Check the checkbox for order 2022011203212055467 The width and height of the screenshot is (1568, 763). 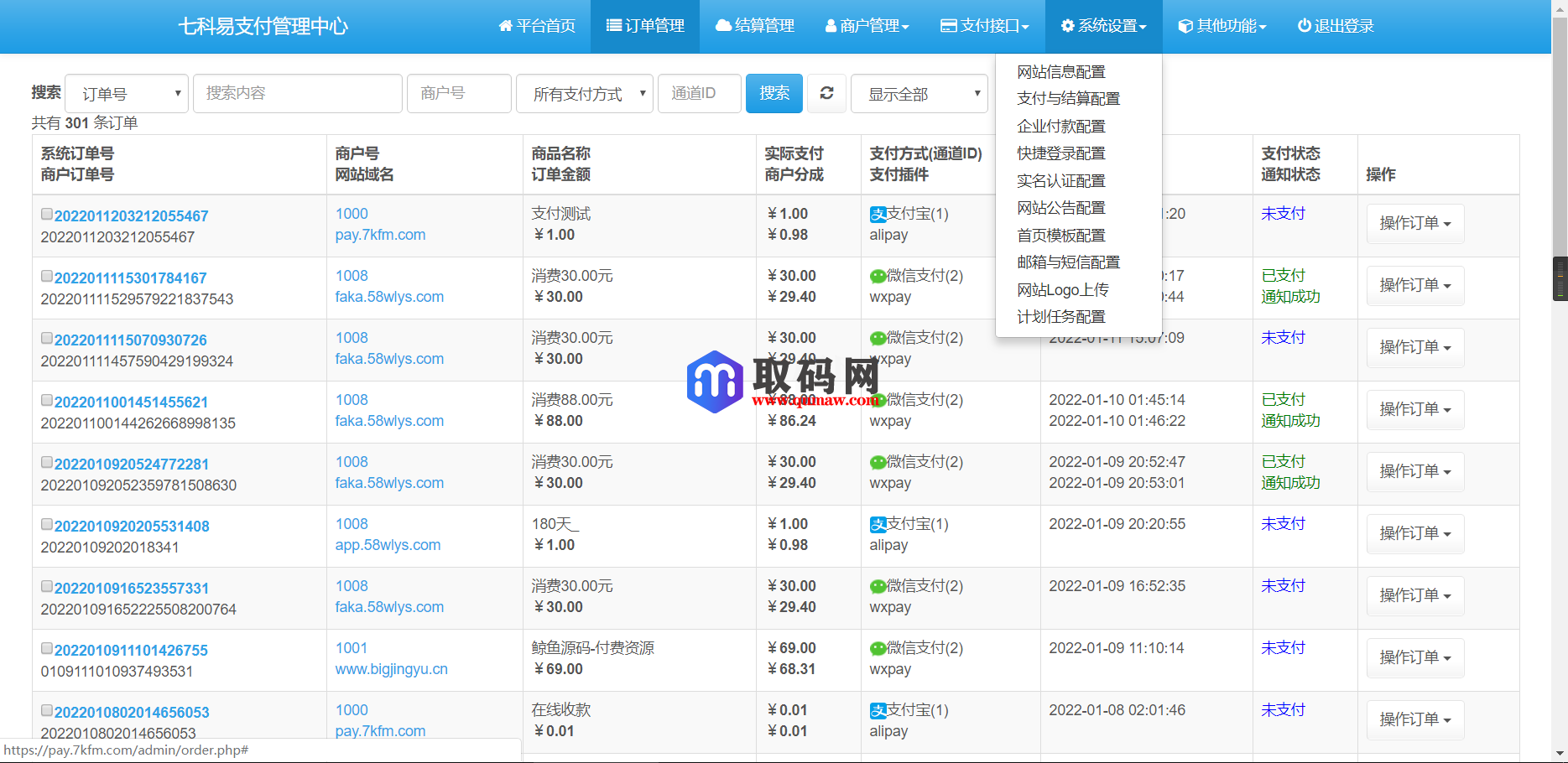click(x=47, y=213)
